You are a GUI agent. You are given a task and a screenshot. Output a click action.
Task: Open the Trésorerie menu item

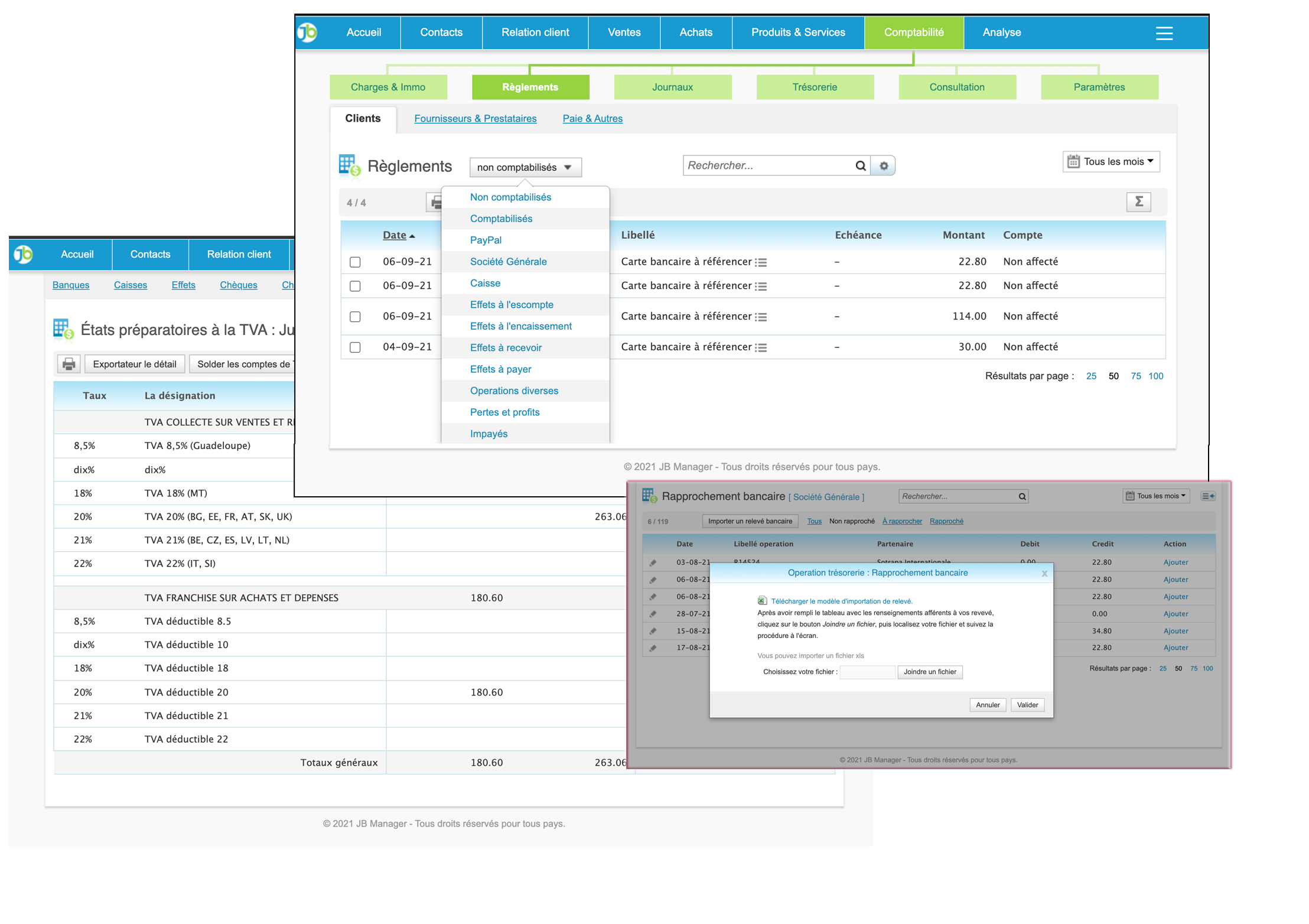point(815,87)
